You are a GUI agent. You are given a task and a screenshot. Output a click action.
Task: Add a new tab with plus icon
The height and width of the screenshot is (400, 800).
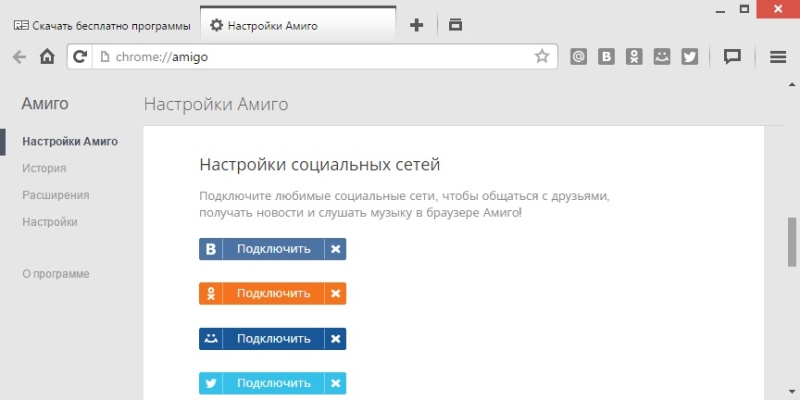click(417, 25)
